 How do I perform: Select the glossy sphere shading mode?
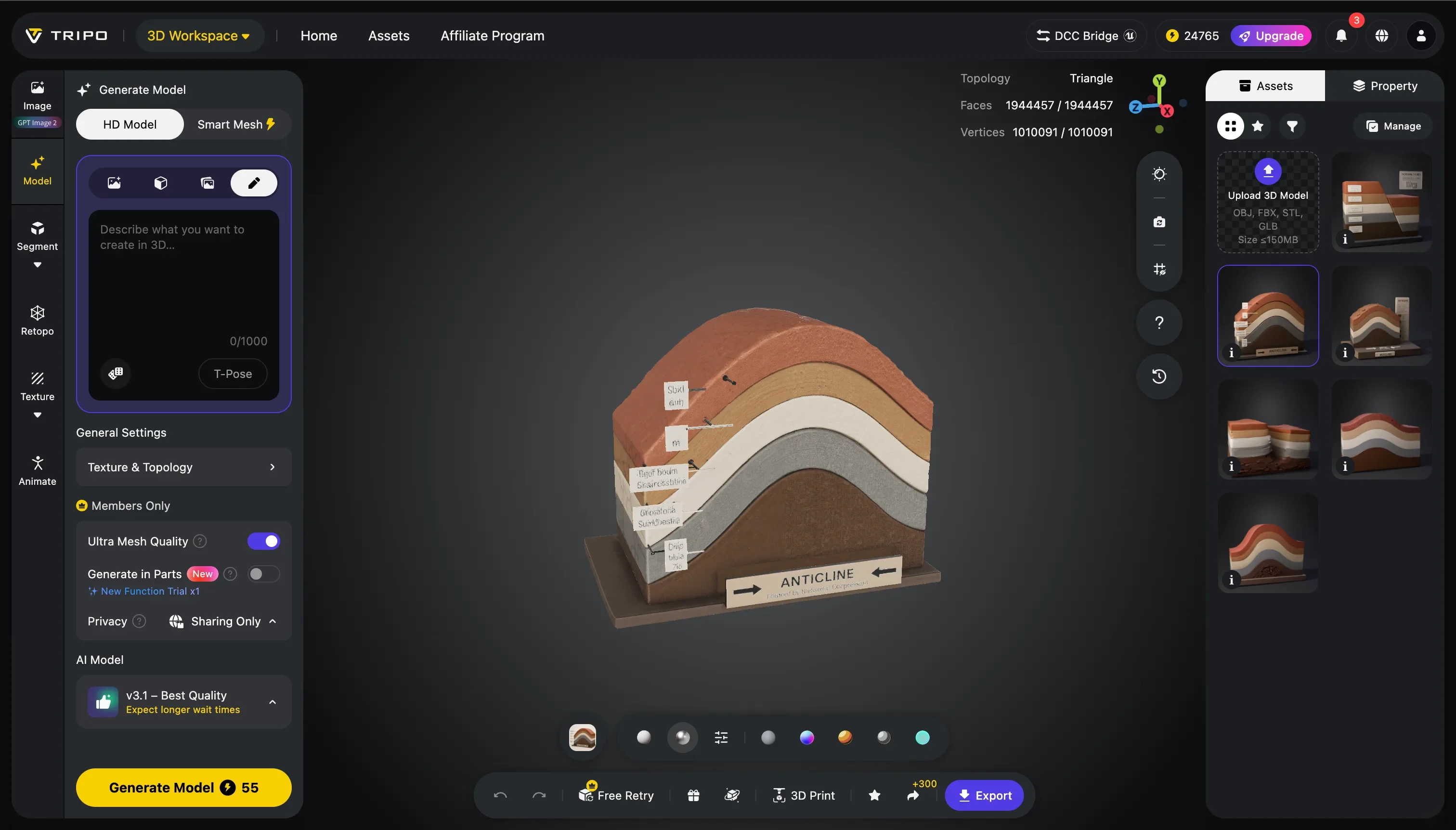click(682, 738)
